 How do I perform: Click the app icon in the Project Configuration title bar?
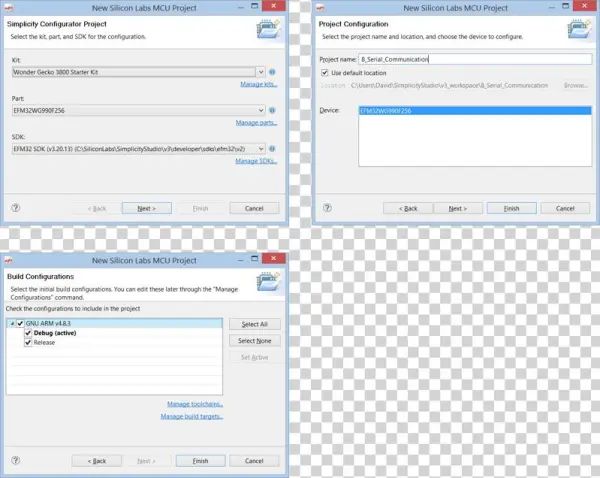(x=319, y=9)
